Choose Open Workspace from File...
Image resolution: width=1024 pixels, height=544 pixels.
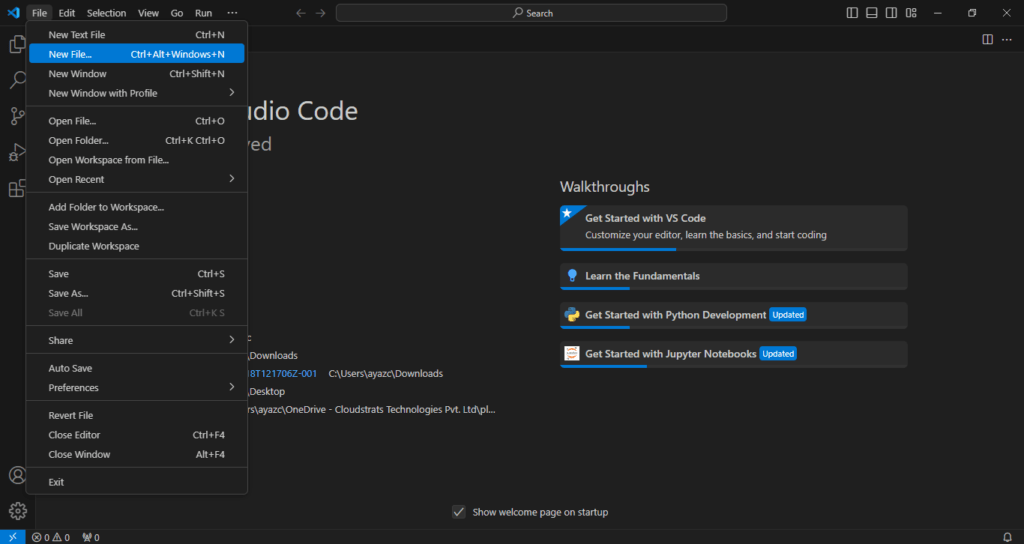coord(136,160)
